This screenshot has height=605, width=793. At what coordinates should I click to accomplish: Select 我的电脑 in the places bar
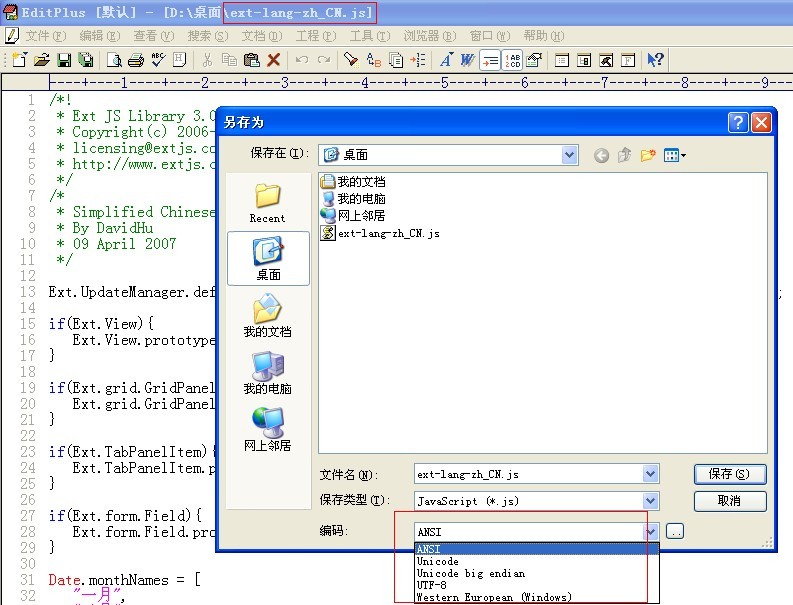click(x=268, y=373)
